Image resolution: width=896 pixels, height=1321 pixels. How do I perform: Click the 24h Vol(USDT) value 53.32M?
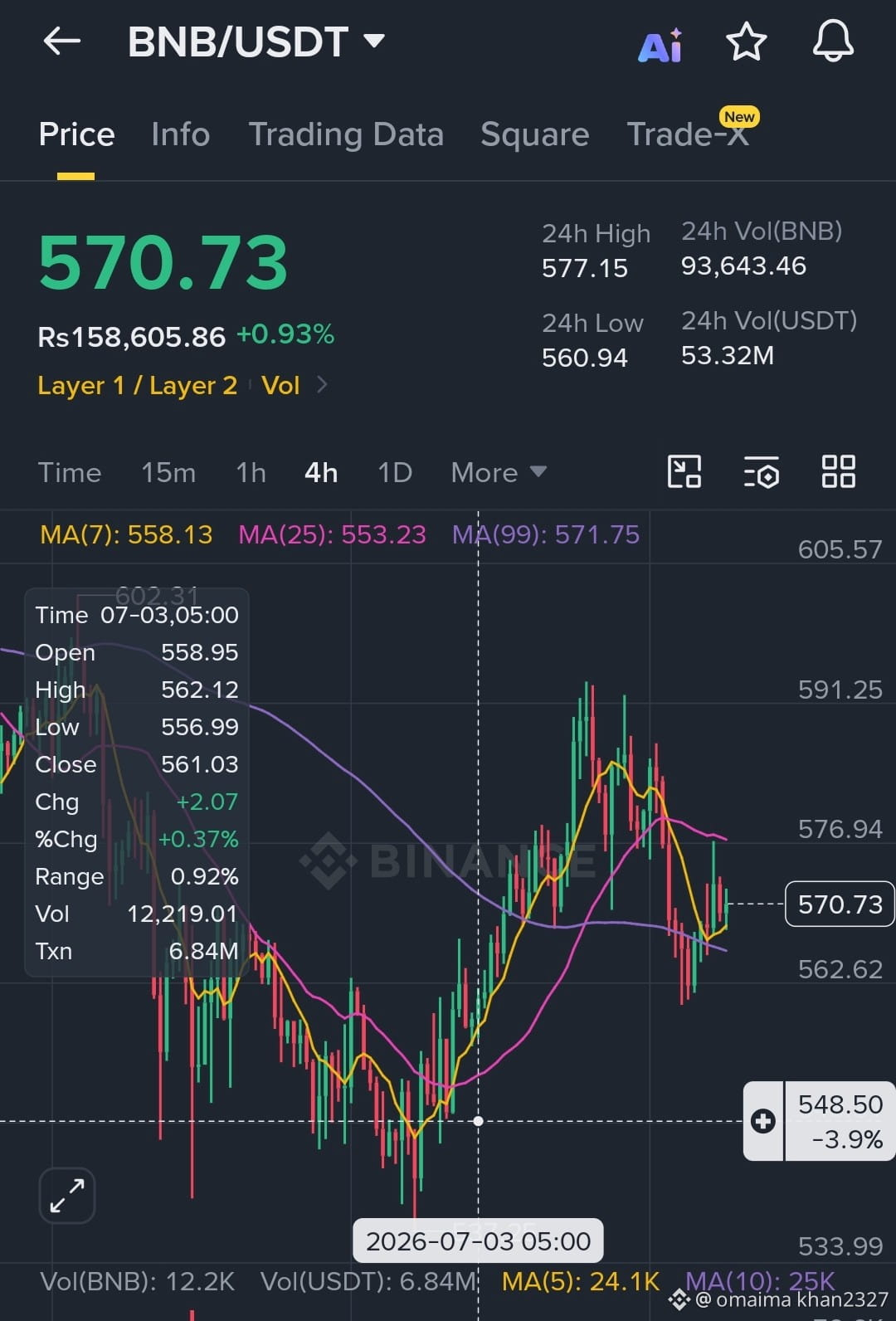coord(728,355)
